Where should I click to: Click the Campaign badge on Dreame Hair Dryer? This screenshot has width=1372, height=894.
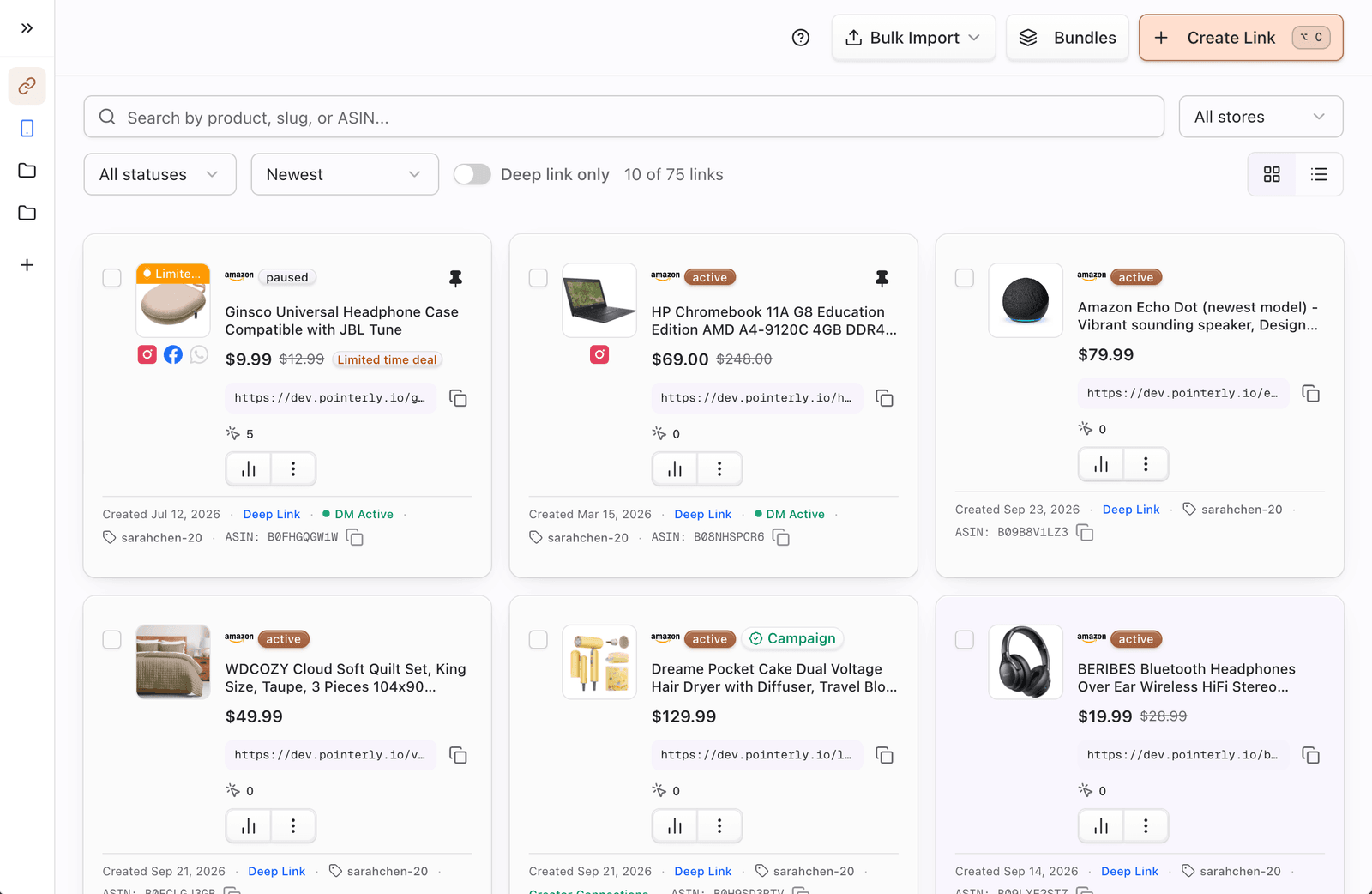[x=792, y=638]
